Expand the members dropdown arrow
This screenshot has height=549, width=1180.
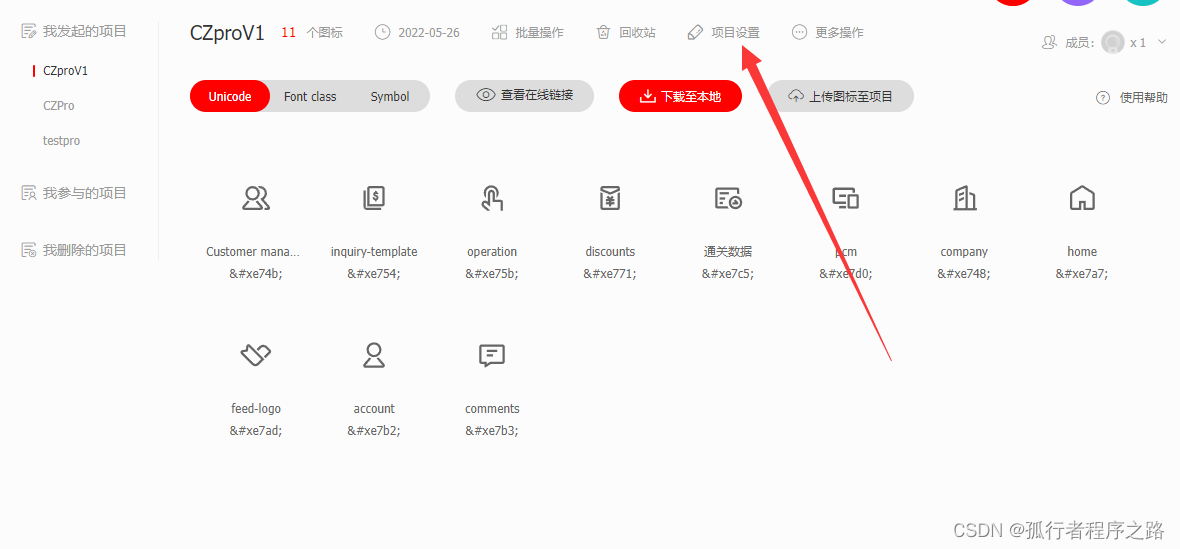coord(1163,44)
